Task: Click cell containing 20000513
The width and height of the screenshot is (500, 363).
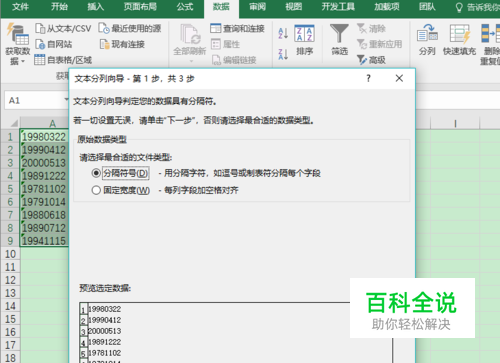Action: point(44,163)
